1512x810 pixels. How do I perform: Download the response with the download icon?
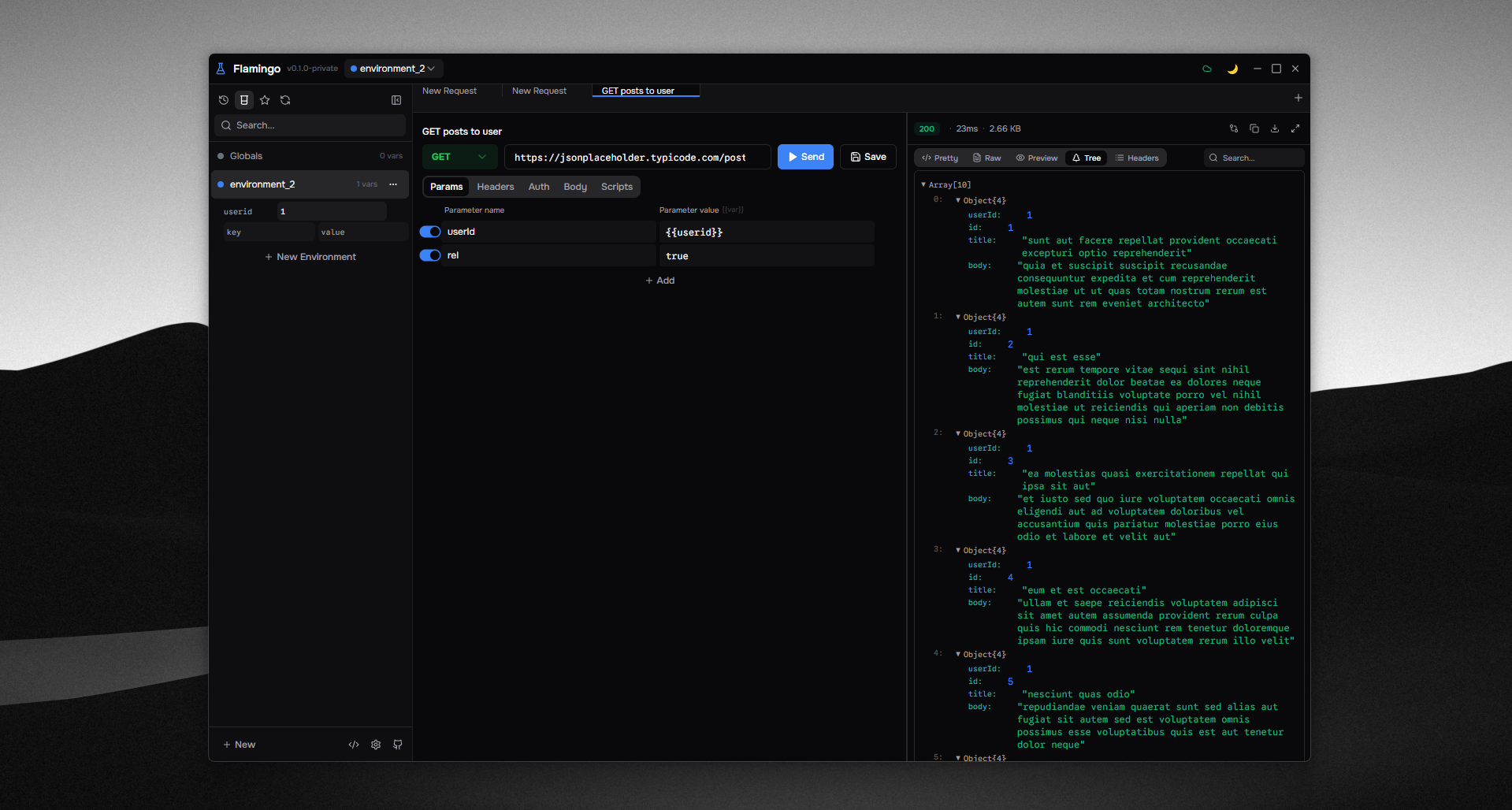[x=1275, y=128]
